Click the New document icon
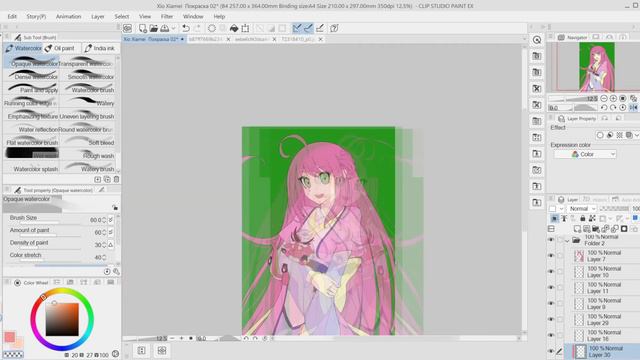The image size is (640, 360). point(142,28)
